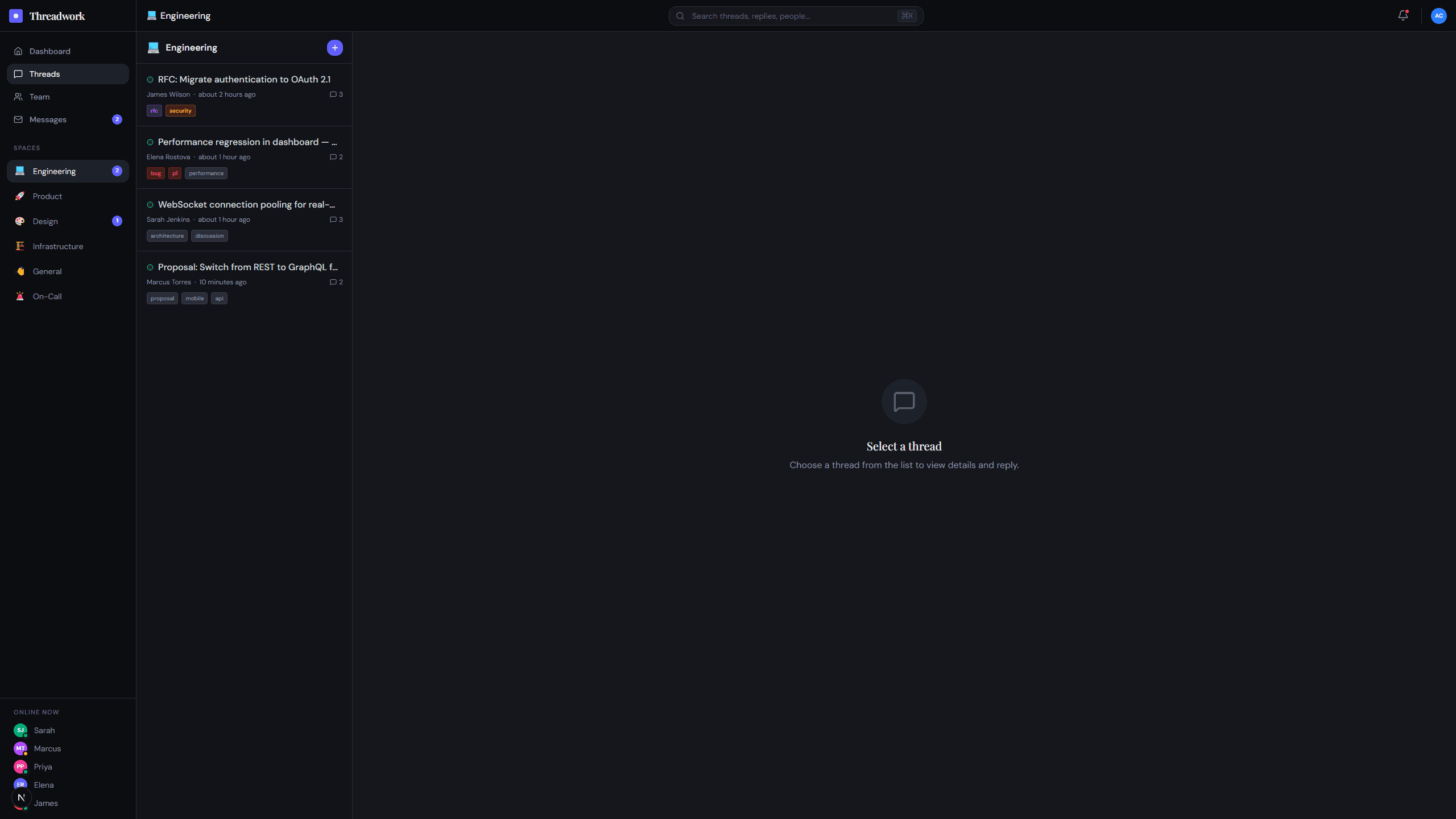Click the search magnifier icon
This screenshot has width=1456, height=819.
(x=680, y=16)
